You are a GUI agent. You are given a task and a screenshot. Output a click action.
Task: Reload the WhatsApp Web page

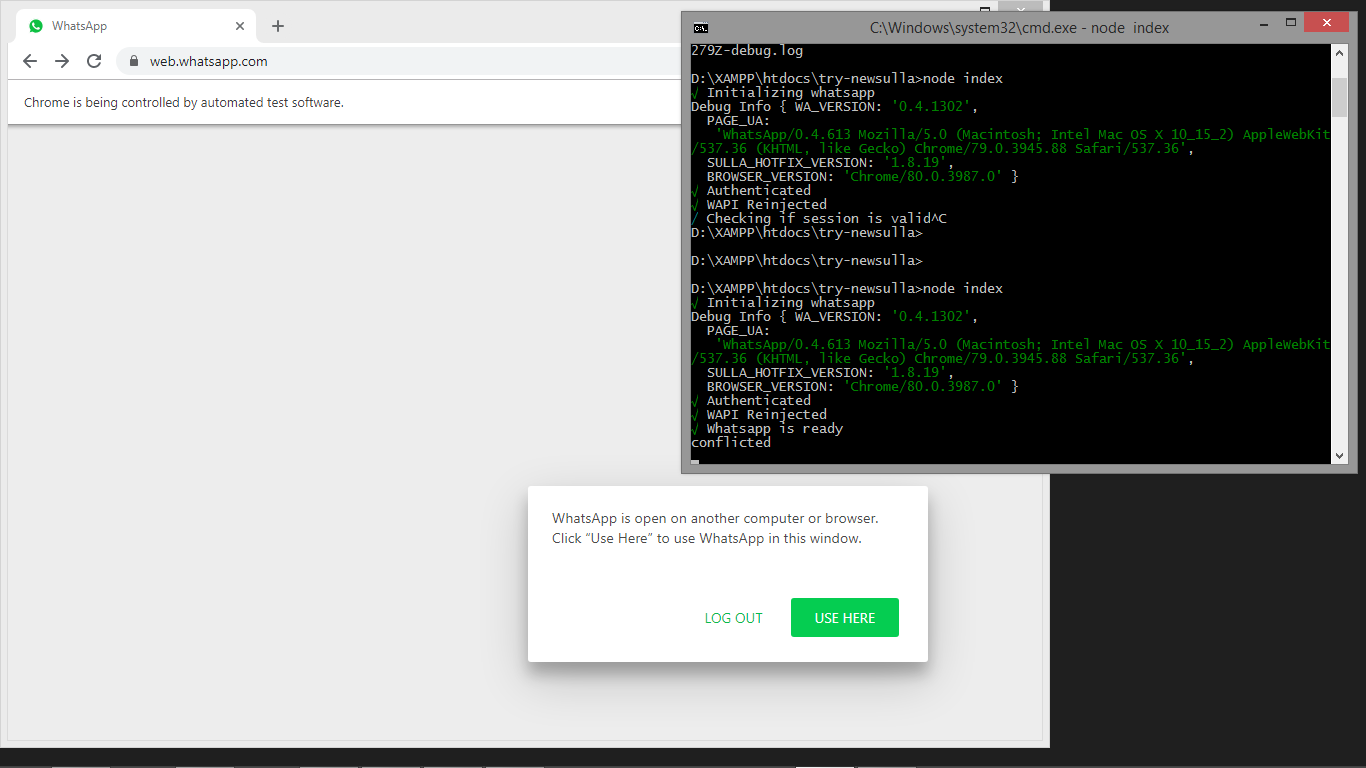93,61
